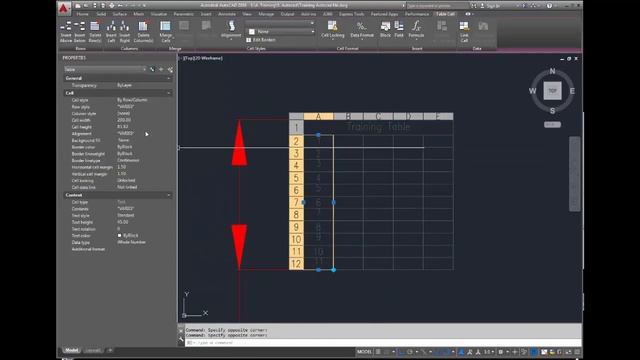Click Insert Left column tool
Screen dimensions: 640x360
[x=111, y=32]
